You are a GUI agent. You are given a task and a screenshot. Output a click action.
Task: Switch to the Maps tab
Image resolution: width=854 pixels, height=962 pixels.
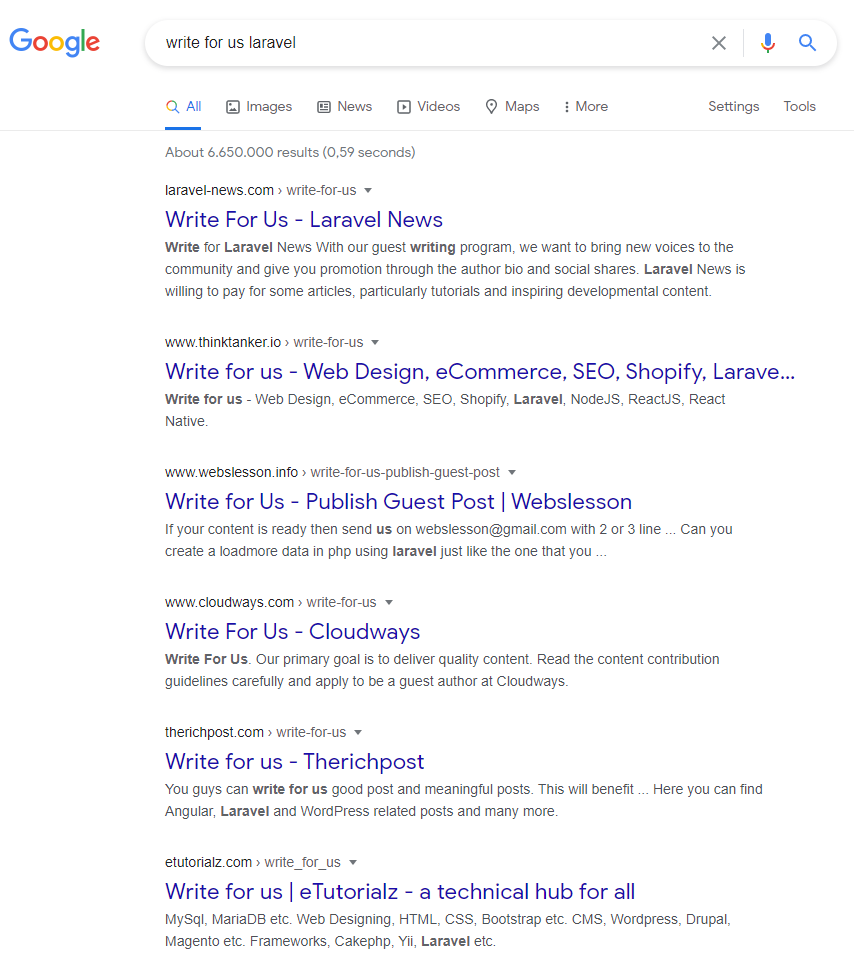[x=512, y=107]
